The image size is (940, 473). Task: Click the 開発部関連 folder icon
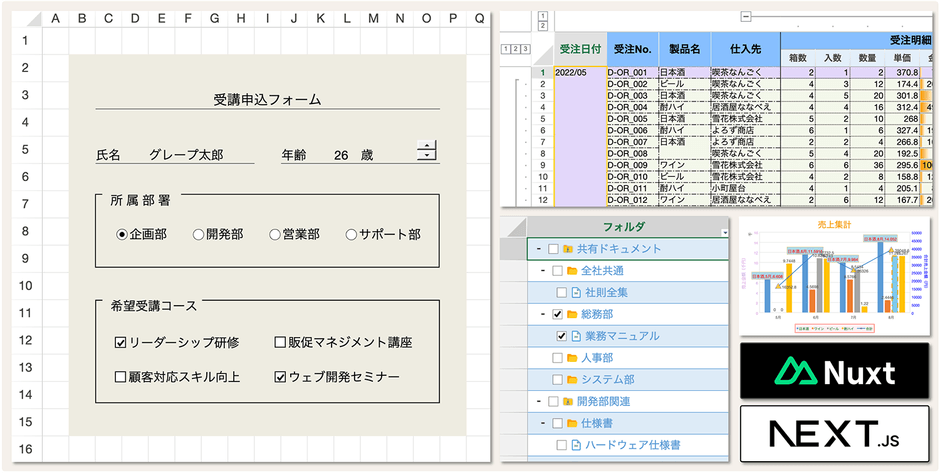point(567,401)
